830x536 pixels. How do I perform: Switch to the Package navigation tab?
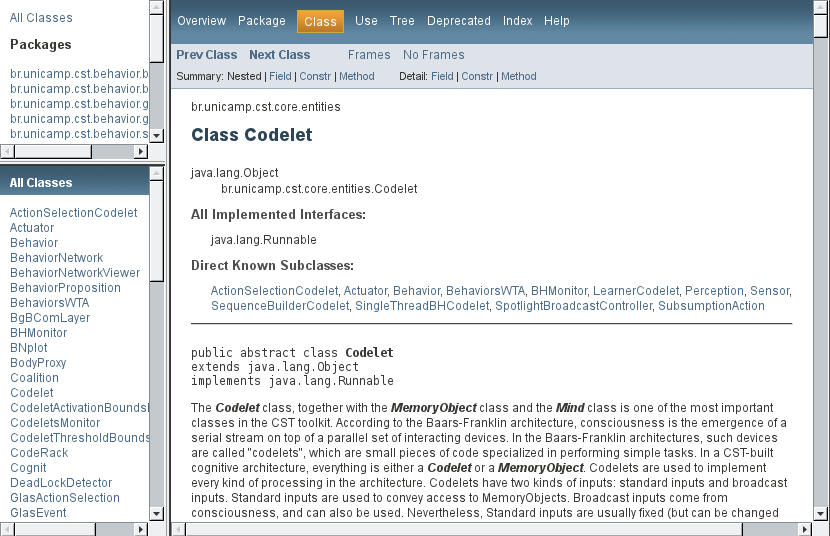tap(261, 21)
